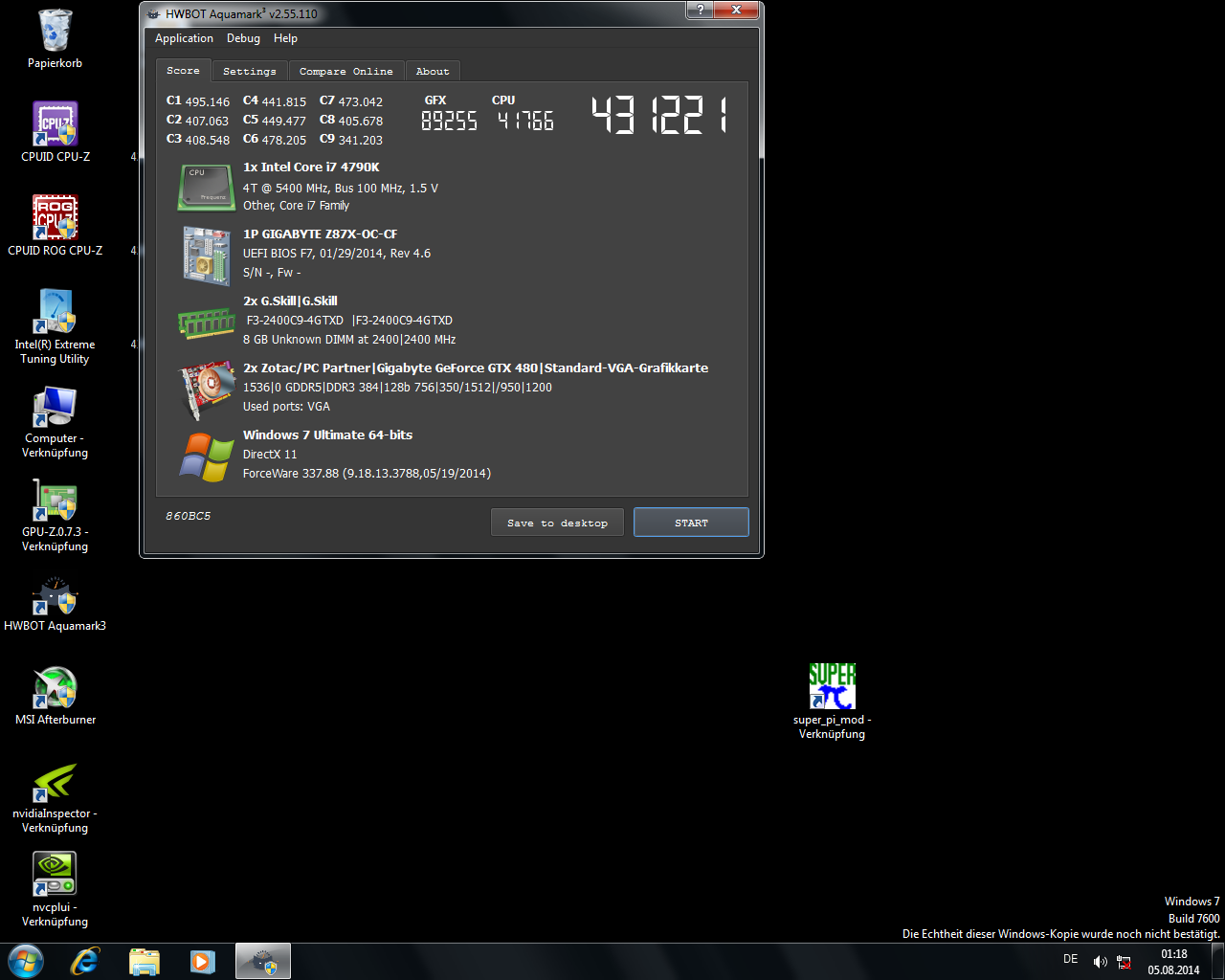Click '8 GB Unknown DIMM at 2400|2400 MHz'

349,340
